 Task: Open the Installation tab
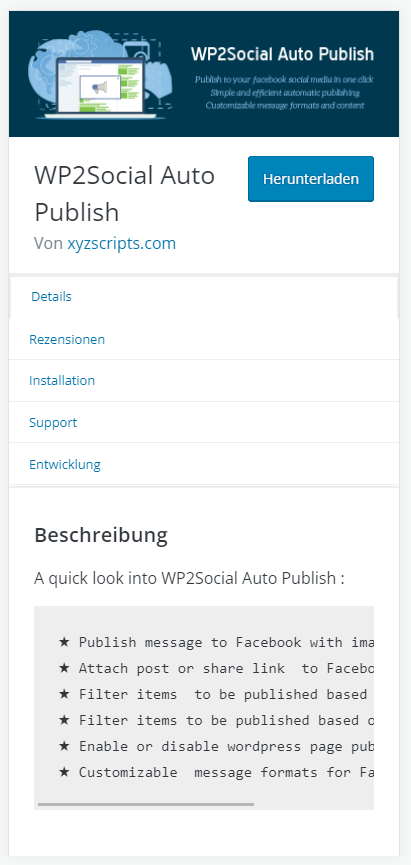point(62,380)
